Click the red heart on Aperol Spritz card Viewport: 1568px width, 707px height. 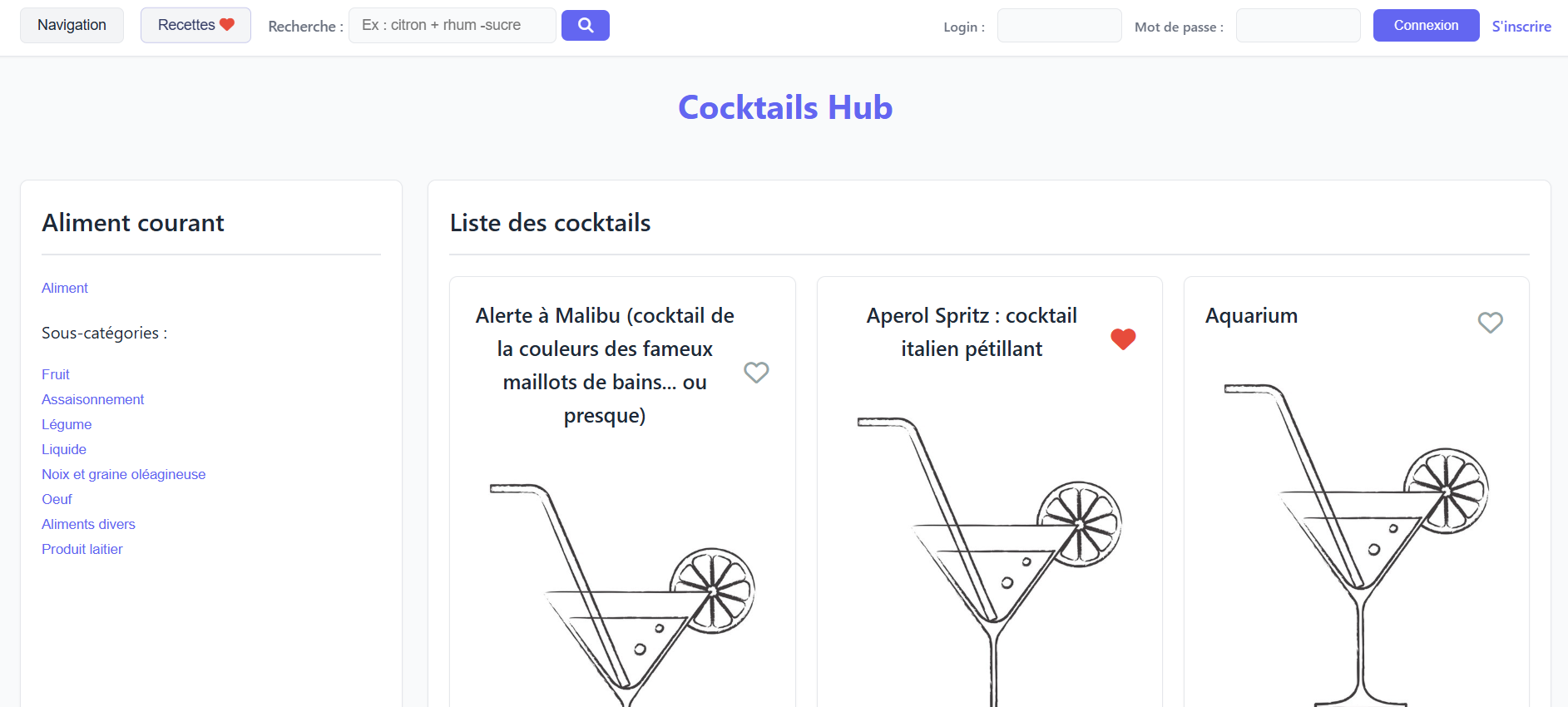click(1123, 339)
